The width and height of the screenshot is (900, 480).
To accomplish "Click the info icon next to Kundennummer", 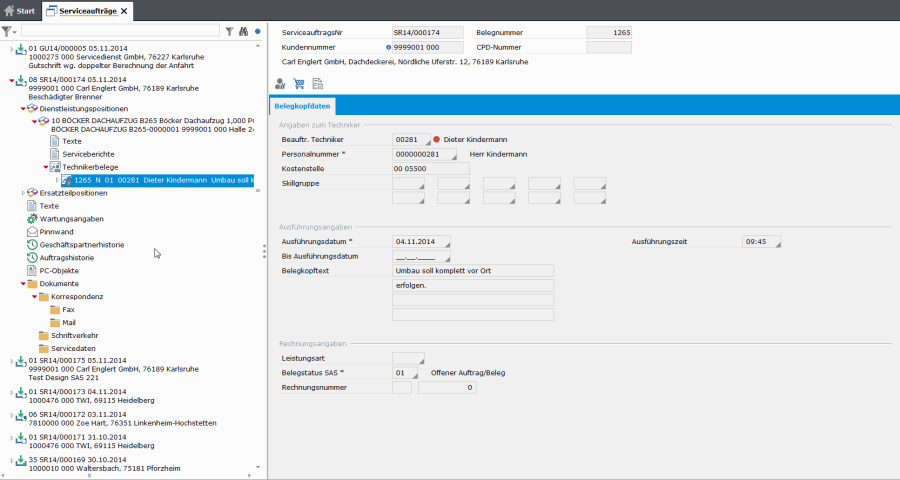I will coord(388,47).
